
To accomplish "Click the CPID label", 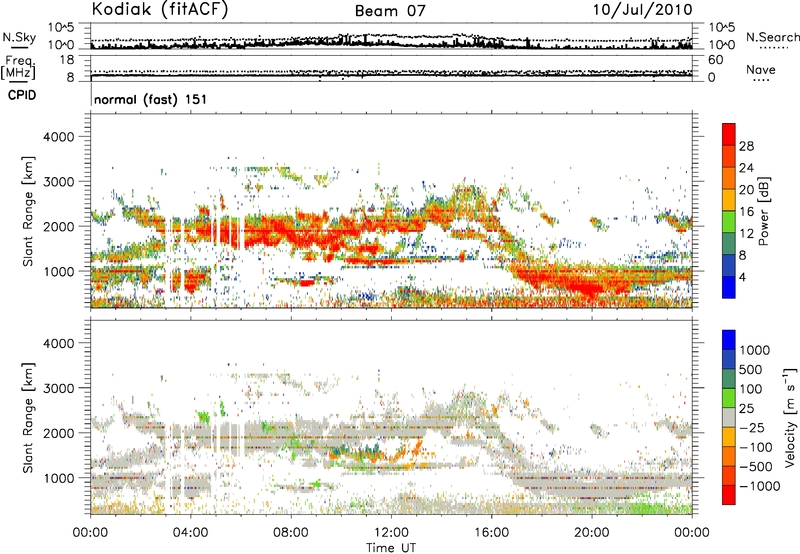I will pyautogui.click(x=22, y=95).
